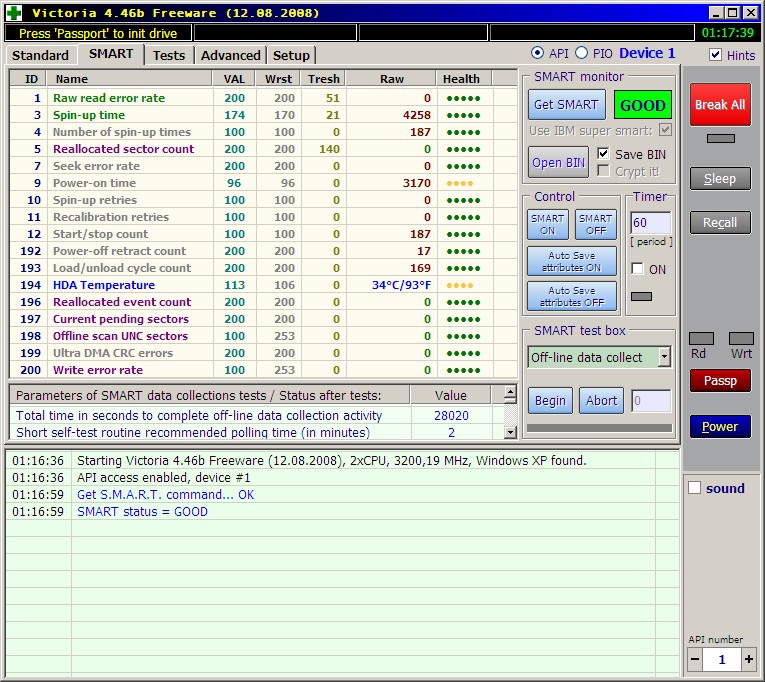Click the Get SMART button
765x682 pixels.
[565, 105]
